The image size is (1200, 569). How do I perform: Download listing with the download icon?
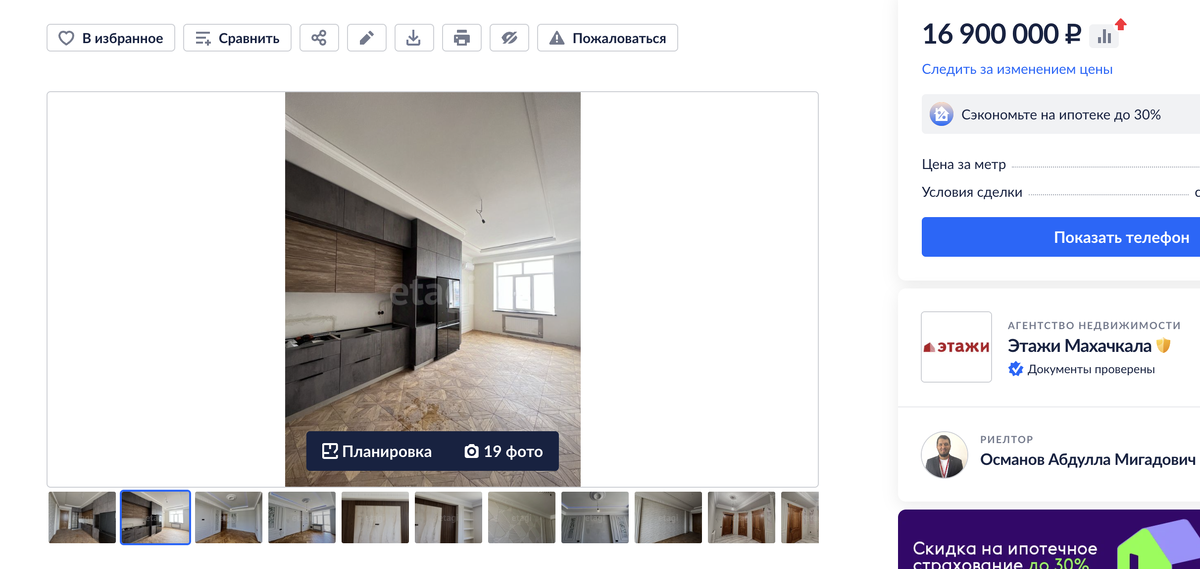click(x=414, y=38)
